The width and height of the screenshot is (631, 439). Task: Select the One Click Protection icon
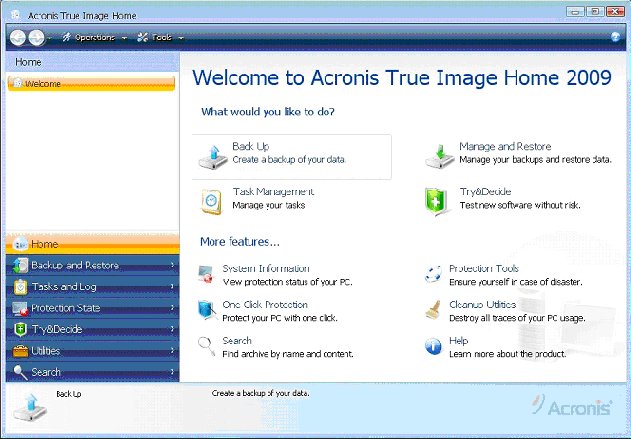click(207, 310)
